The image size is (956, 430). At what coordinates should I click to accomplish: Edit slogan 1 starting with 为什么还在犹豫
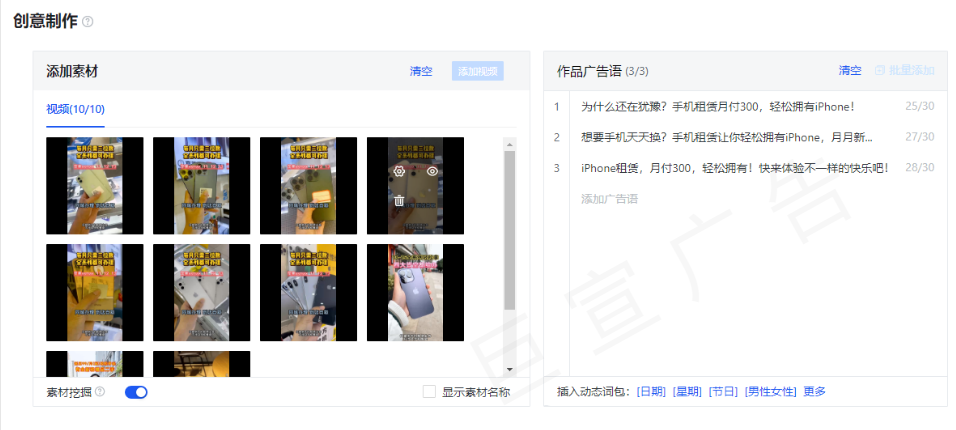[x=718, y=107]
